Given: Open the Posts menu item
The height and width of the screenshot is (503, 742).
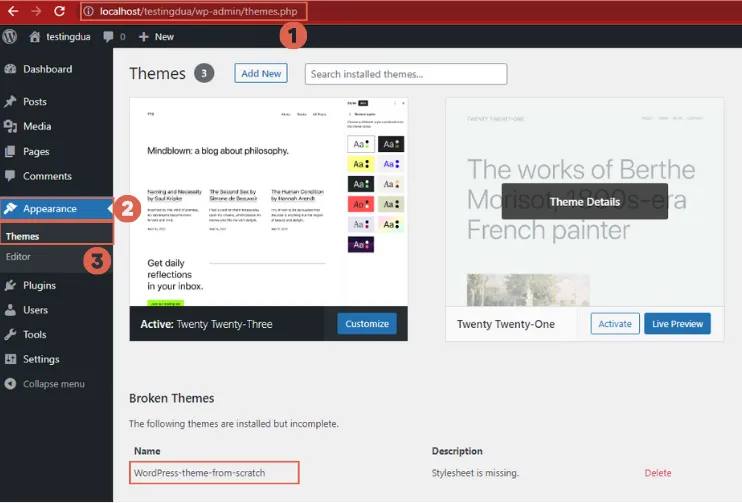Looking at the screenshot, I should click(x=35, y=102).
